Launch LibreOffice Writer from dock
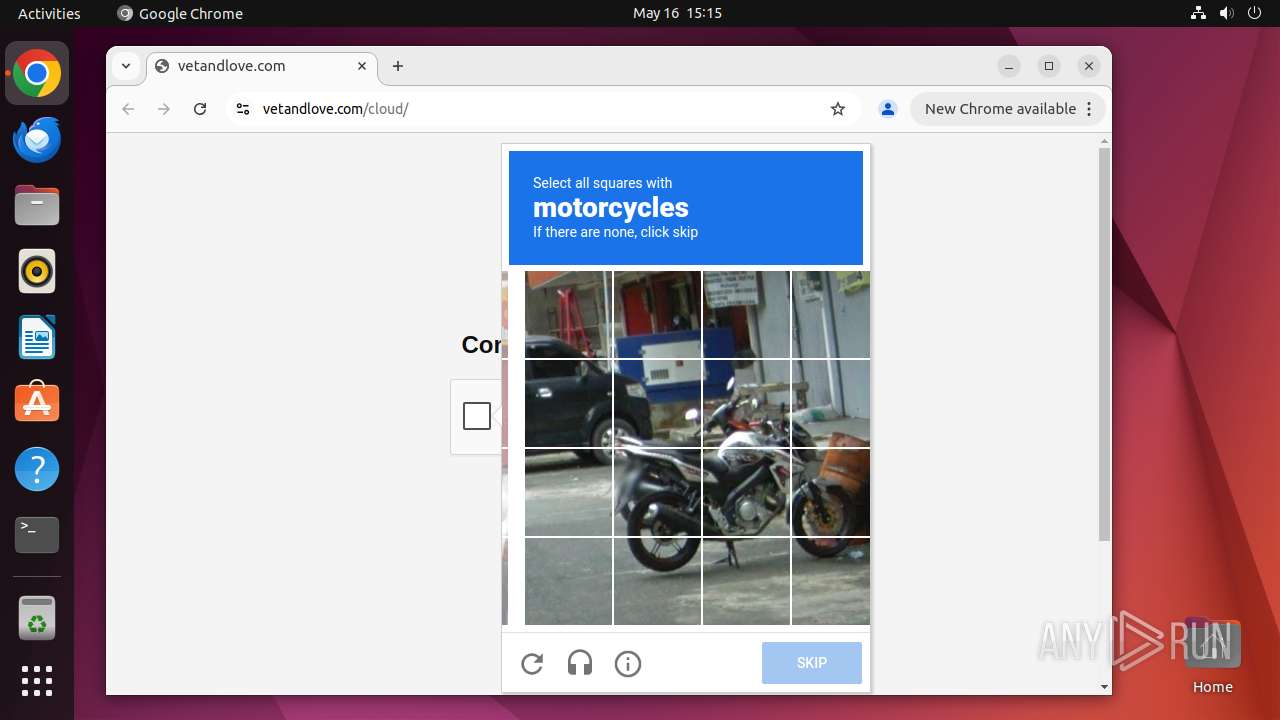The width and height of the screenshot is (1280, 720). click(37, 337)
